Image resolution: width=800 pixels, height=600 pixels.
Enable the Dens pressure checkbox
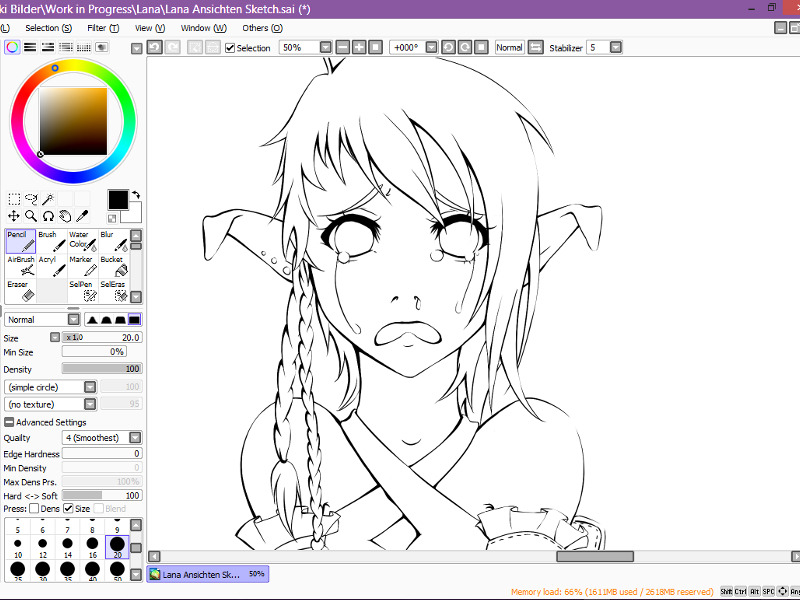34,509
